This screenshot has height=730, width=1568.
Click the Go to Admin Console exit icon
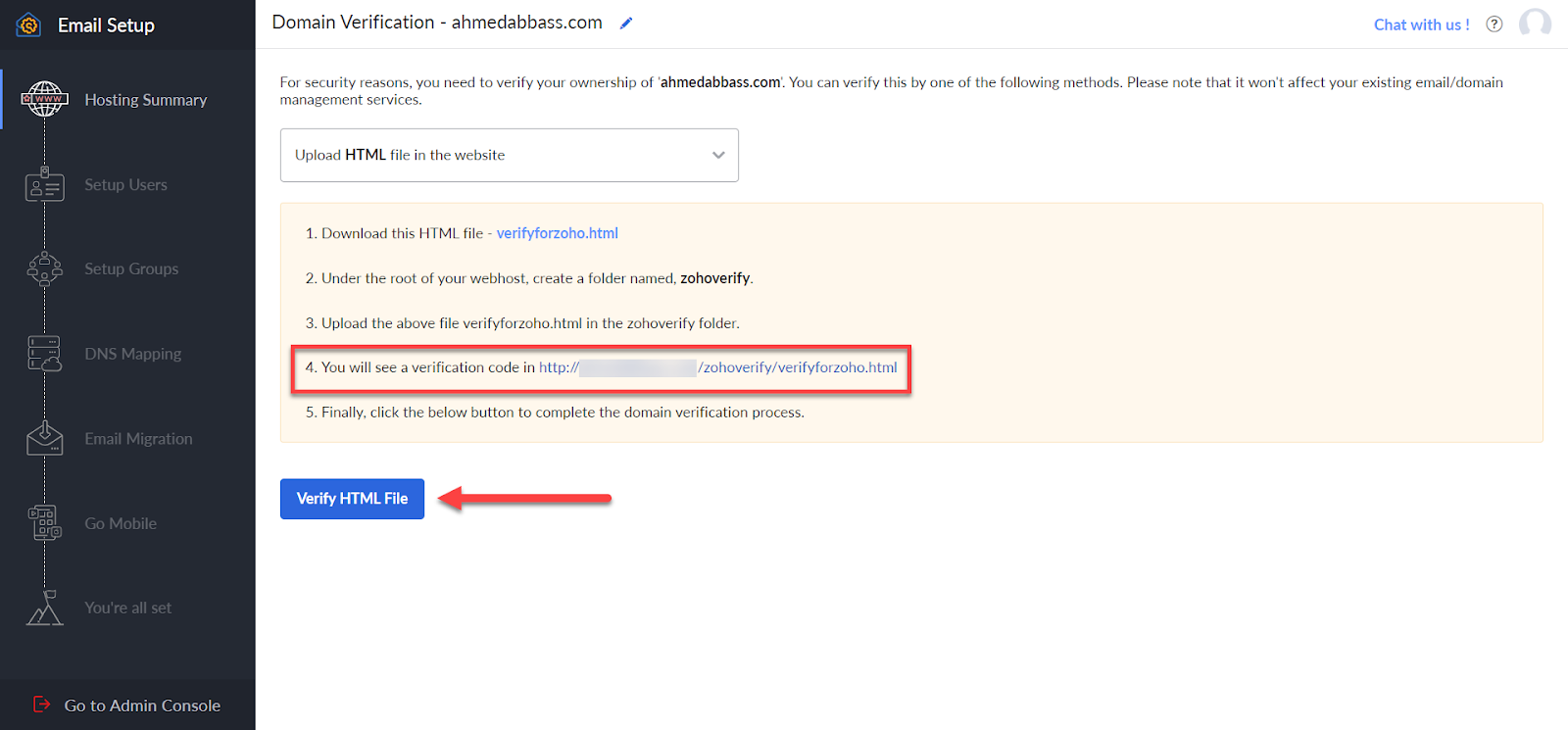click(x=41, y=705)
